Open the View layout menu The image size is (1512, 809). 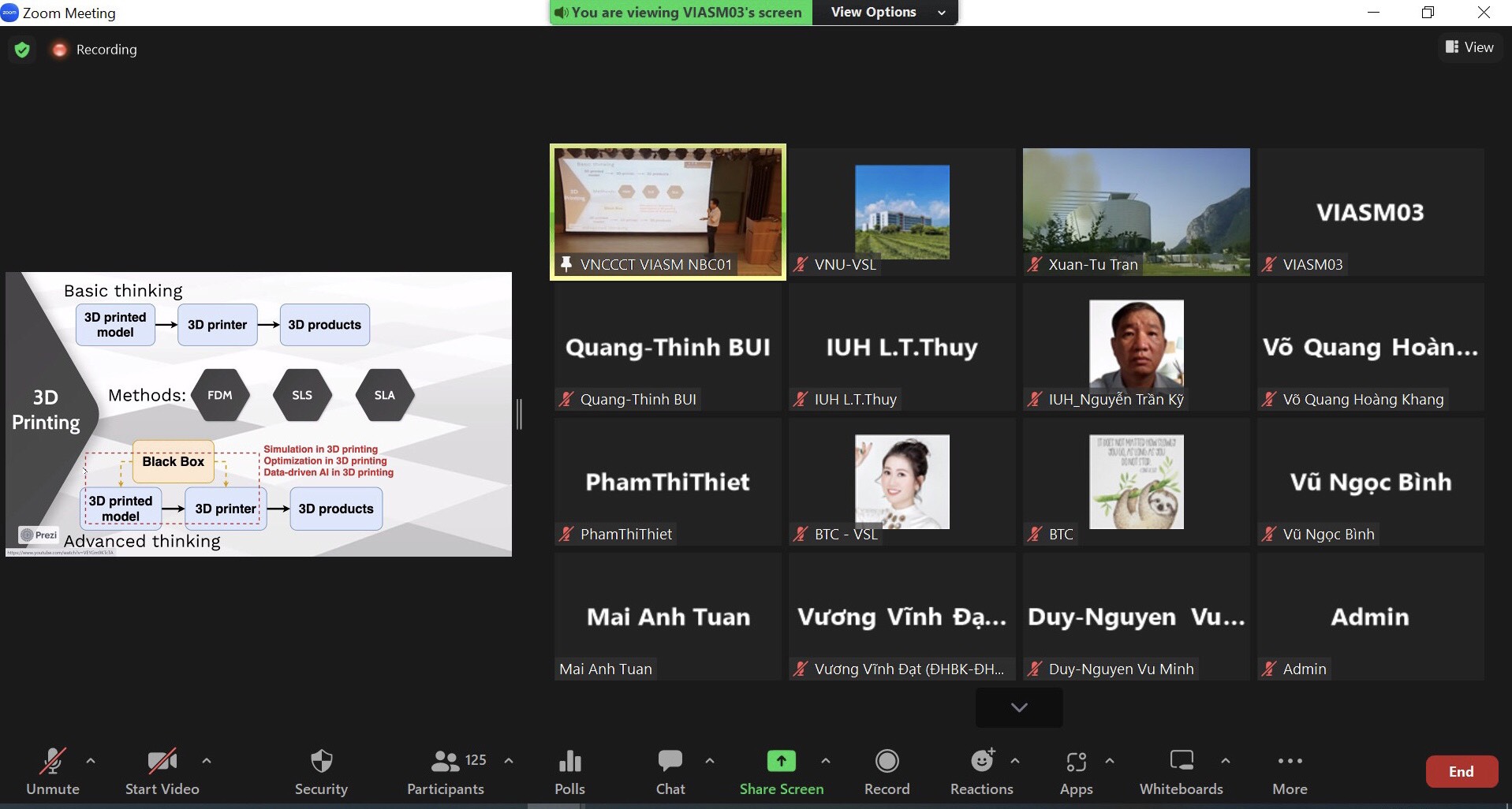[1469, 47]
